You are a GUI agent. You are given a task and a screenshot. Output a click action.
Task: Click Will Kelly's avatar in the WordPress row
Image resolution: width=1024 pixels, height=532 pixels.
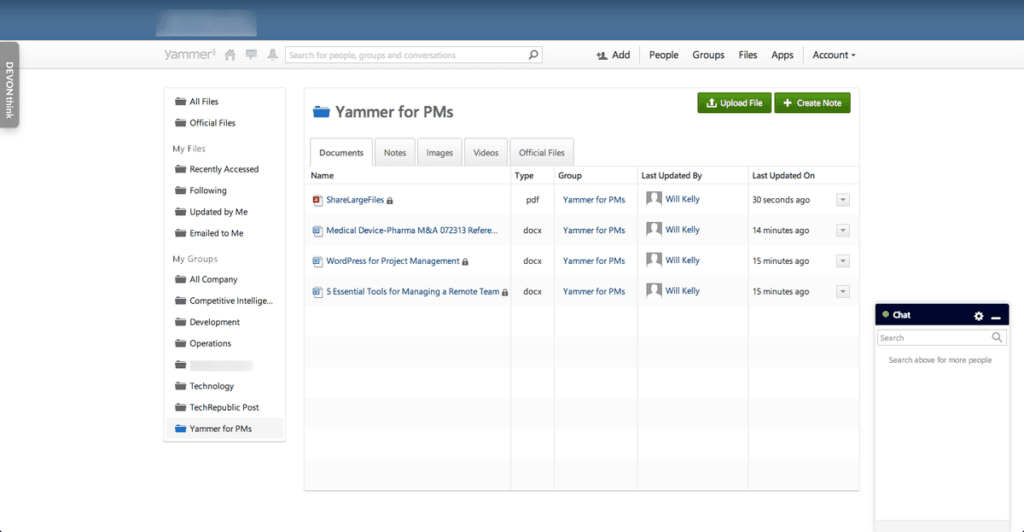tap(654, 260)
